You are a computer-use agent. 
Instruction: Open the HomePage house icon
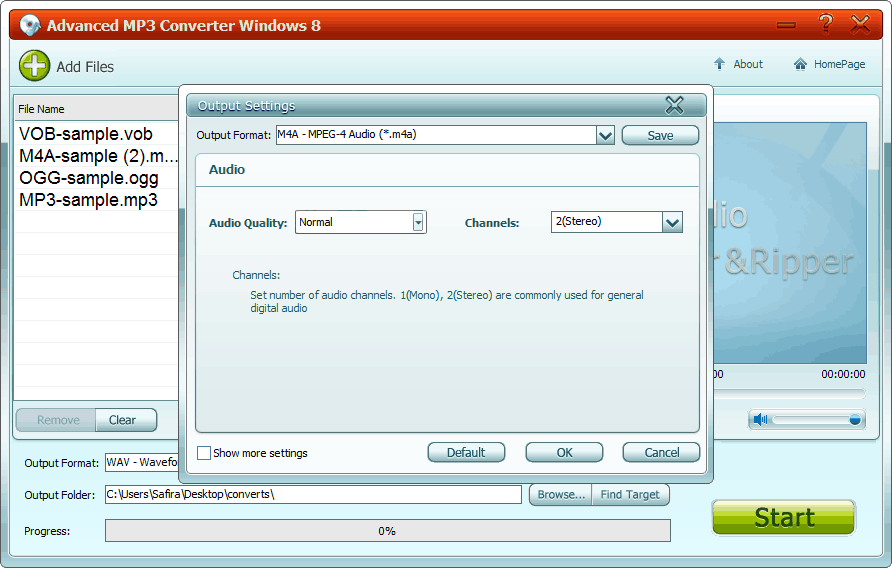tap(800, 64)
